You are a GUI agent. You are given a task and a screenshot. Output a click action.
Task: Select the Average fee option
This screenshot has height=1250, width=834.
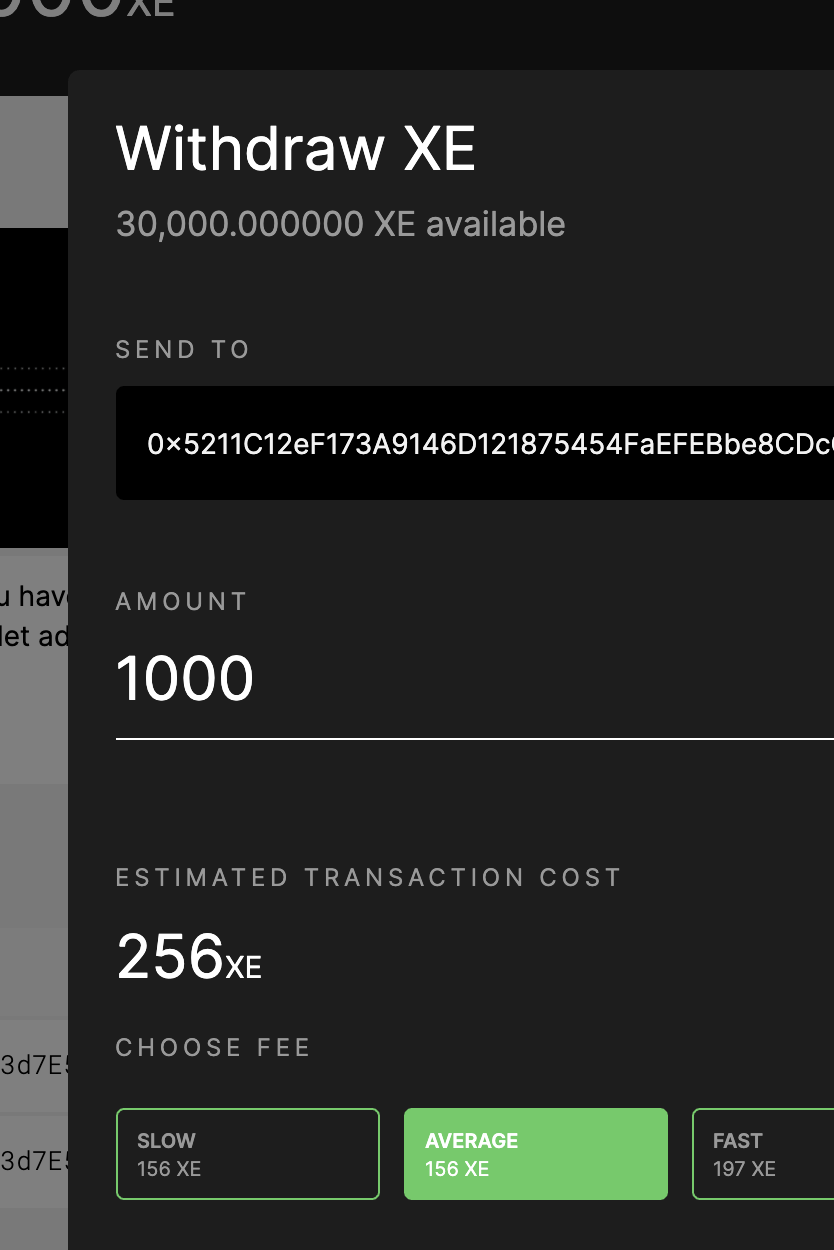point(535,1153)
